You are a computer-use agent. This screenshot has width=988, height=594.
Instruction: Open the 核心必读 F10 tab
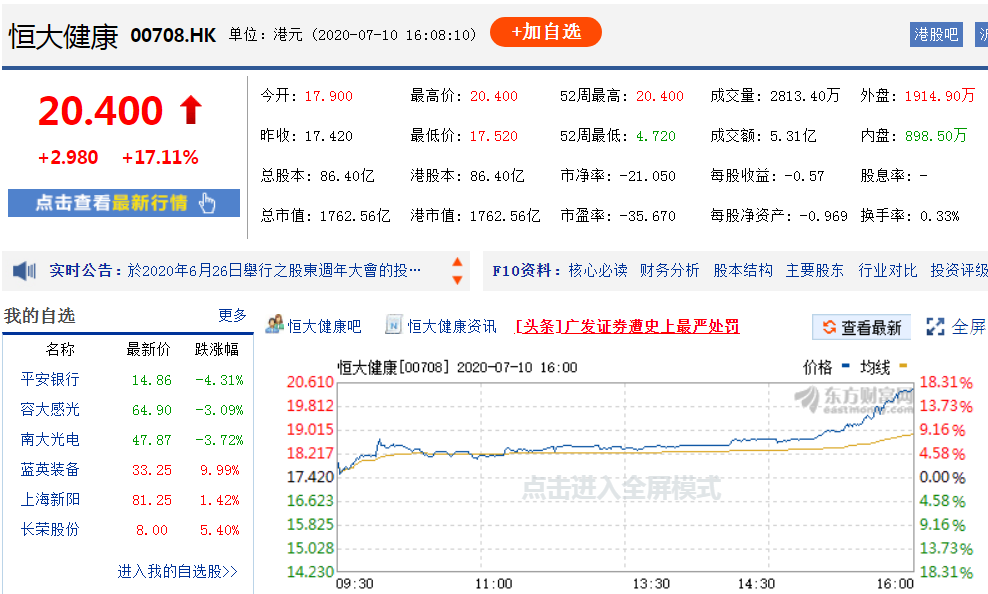click(598, 270)
